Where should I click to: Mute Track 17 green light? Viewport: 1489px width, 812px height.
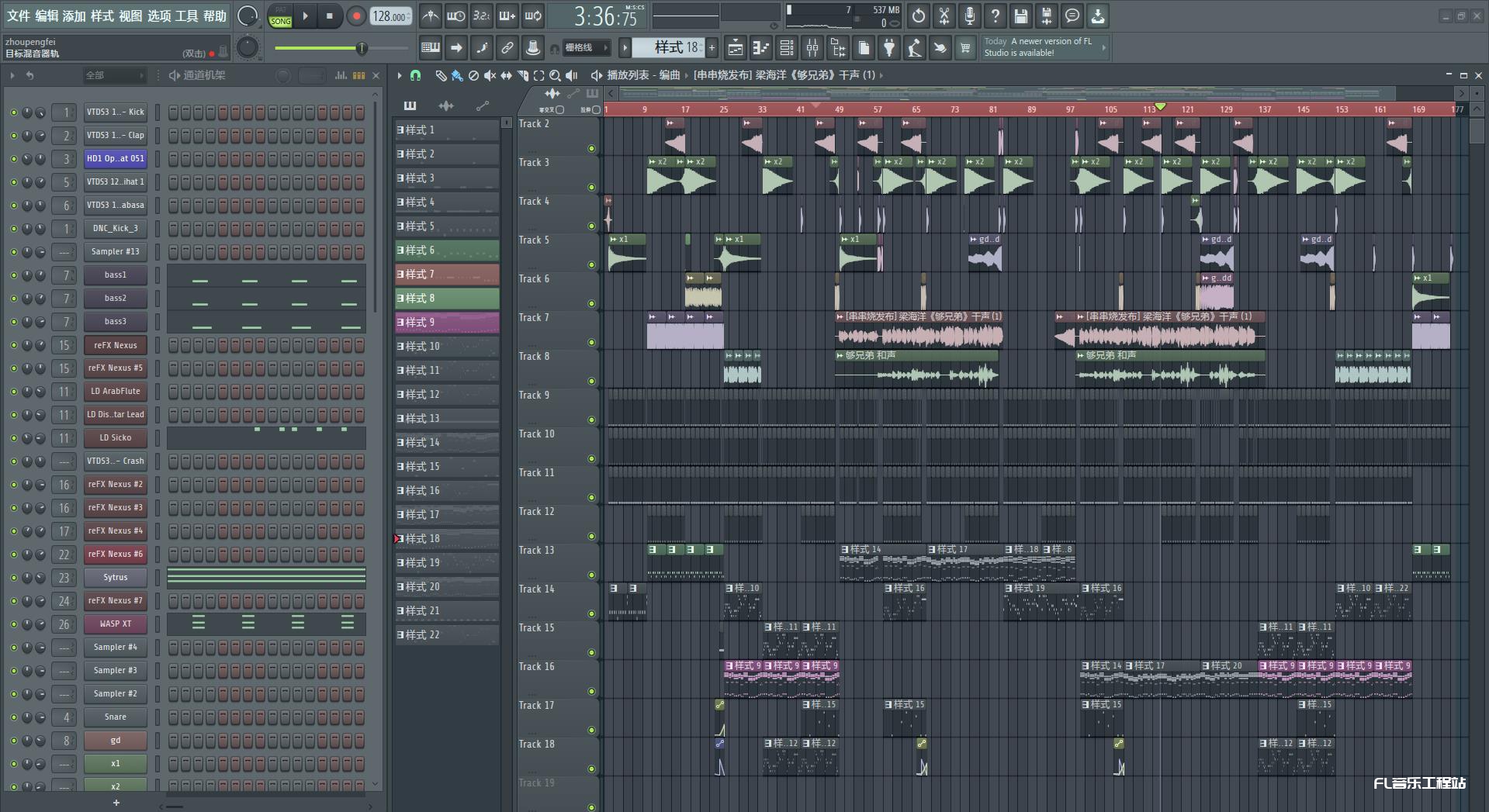591,730
